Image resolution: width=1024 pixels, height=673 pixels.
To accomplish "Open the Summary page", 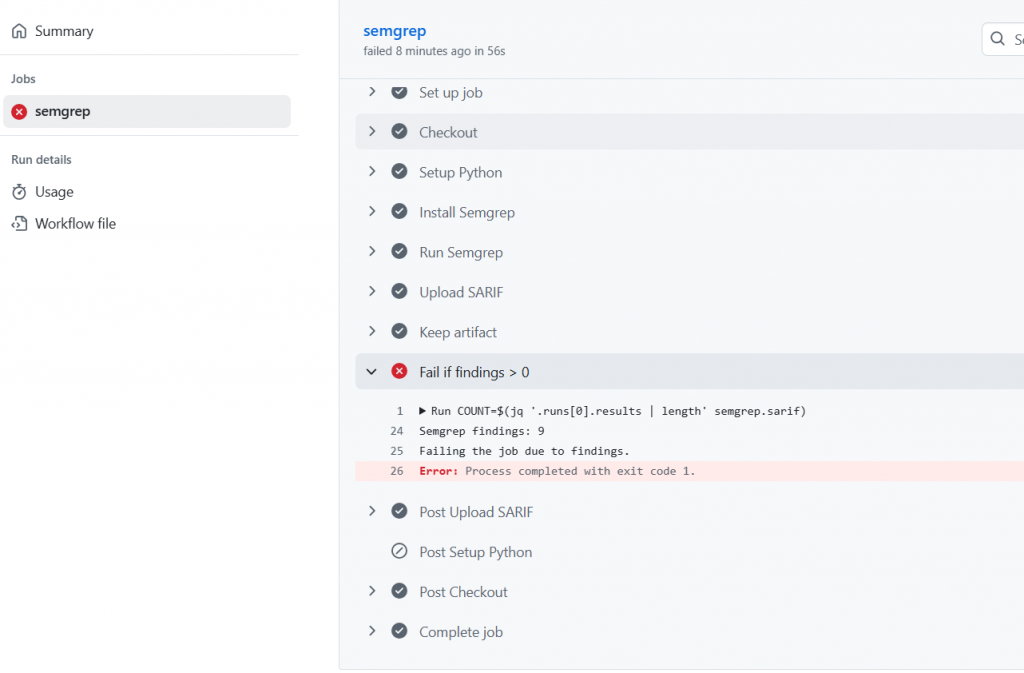I will point(64,31).
